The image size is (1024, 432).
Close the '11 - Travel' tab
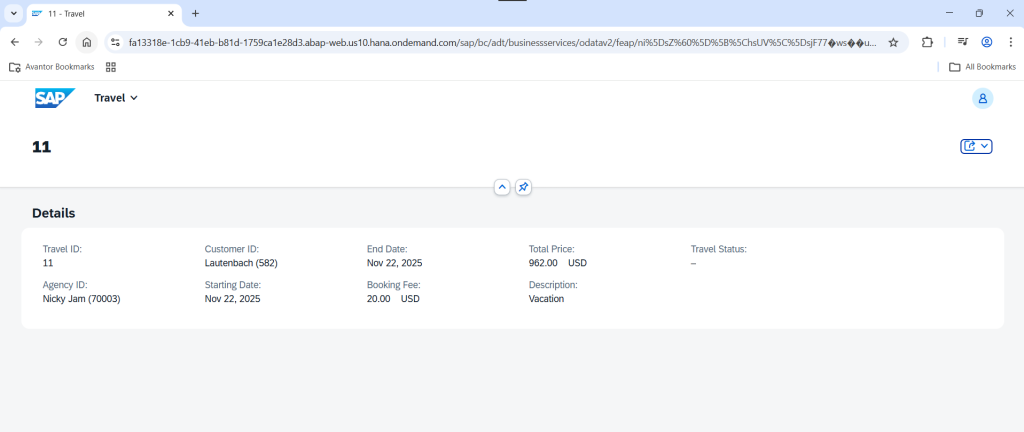pyautogui.click(x=170, y=13)
